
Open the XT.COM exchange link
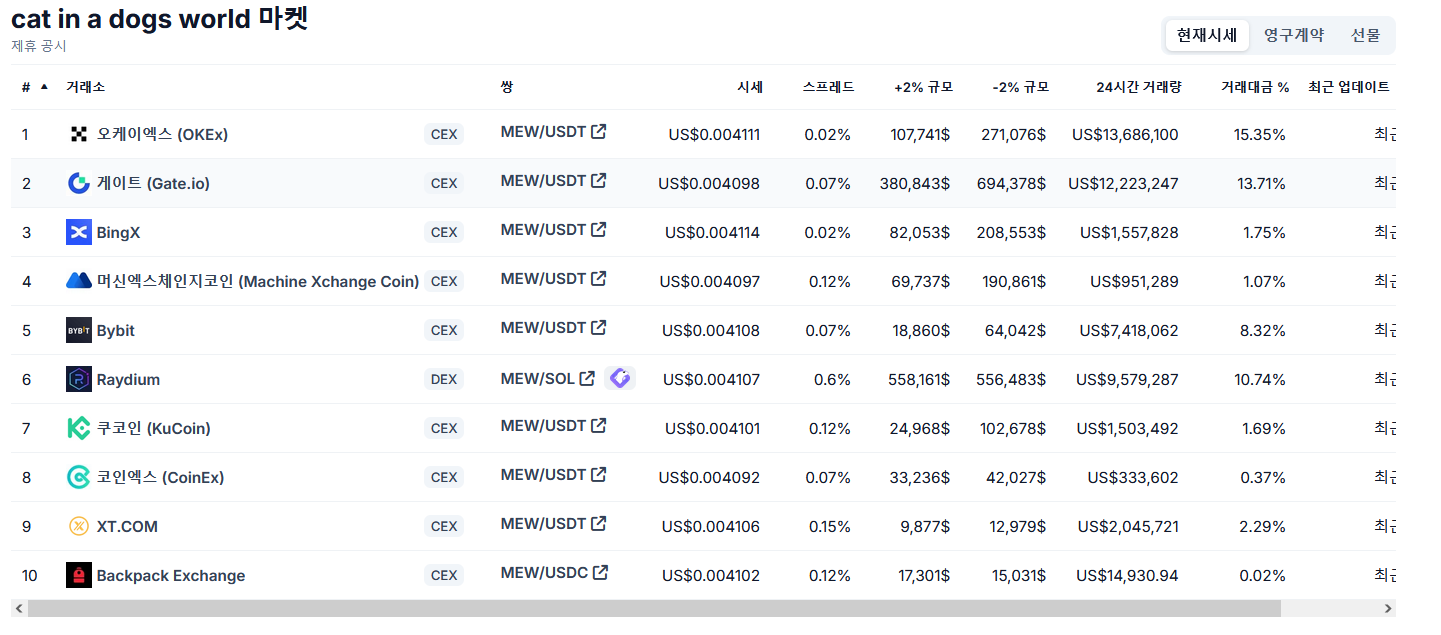coord(127,526)
